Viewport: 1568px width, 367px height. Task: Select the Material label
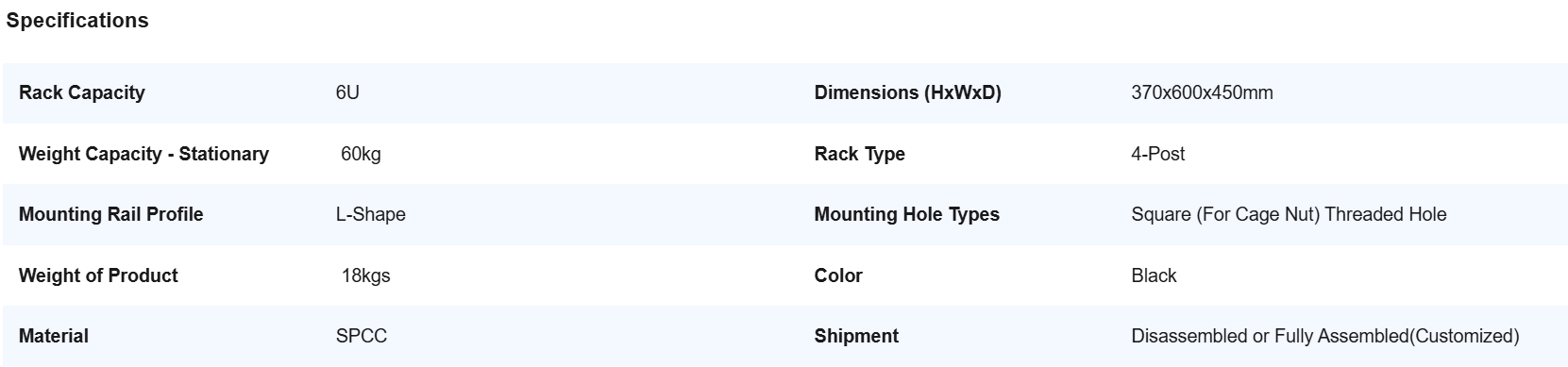click(x=54, y=336)
